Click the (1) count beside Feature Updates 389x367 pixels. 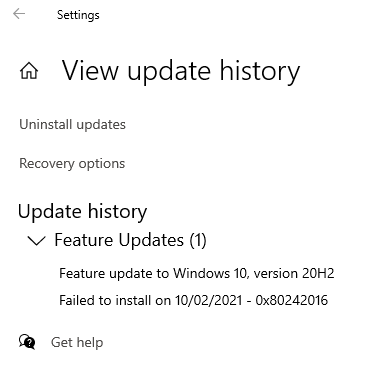point(198,240)
